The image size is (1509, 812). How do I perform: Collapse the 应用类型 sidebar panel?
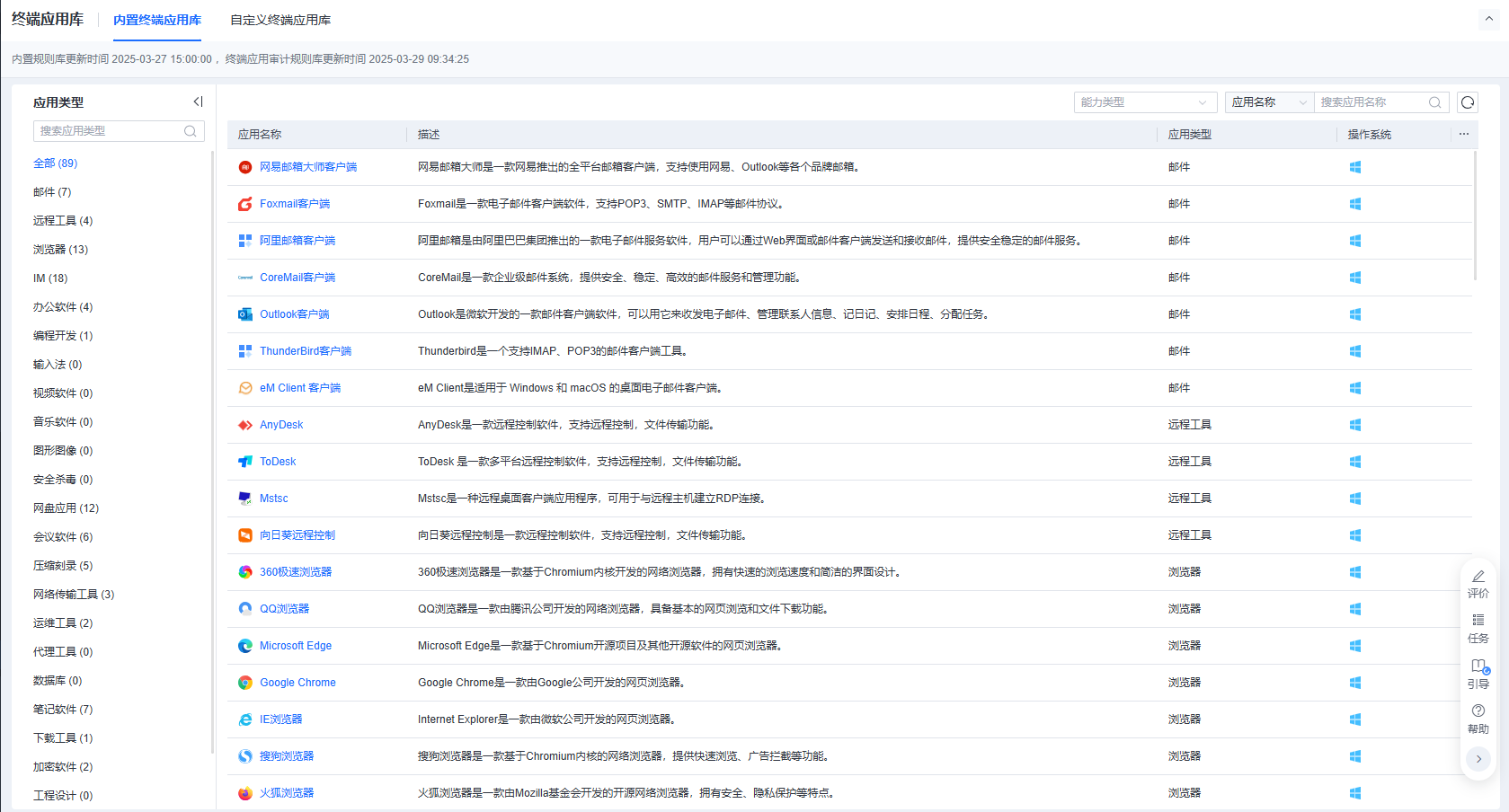pyautogui.click(x=198, y=102)
